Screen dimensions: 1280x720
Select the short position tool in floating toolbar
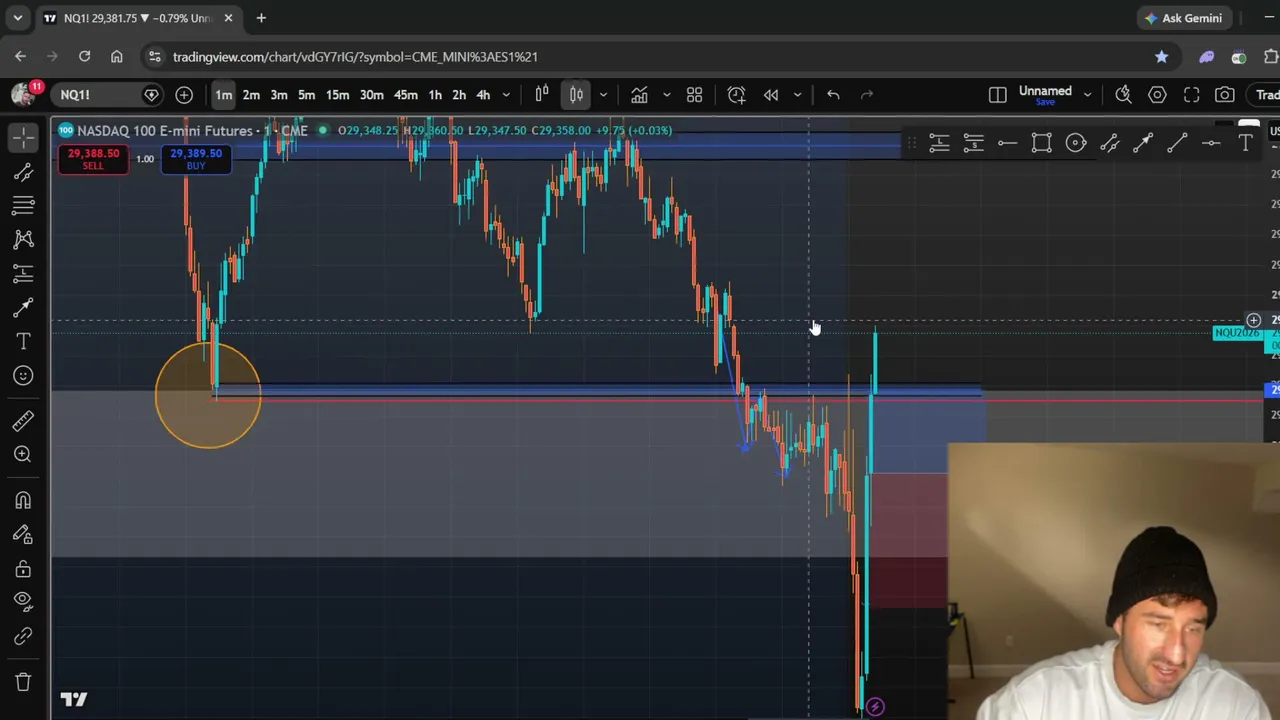click(x=973, y=144)
